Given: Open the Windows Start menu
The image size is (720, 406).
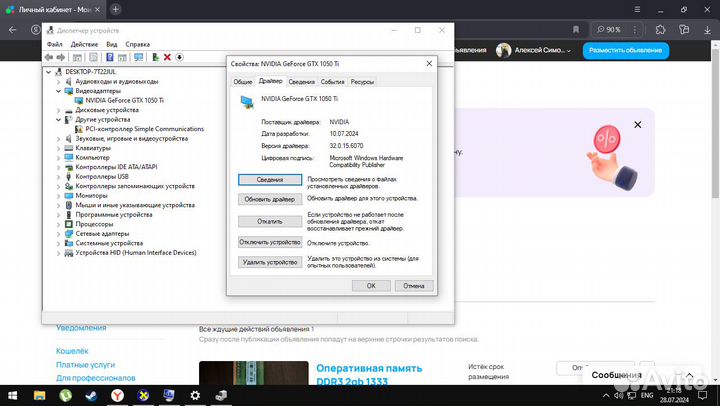Looking at the screenshot, I should (x=12, y=395).
